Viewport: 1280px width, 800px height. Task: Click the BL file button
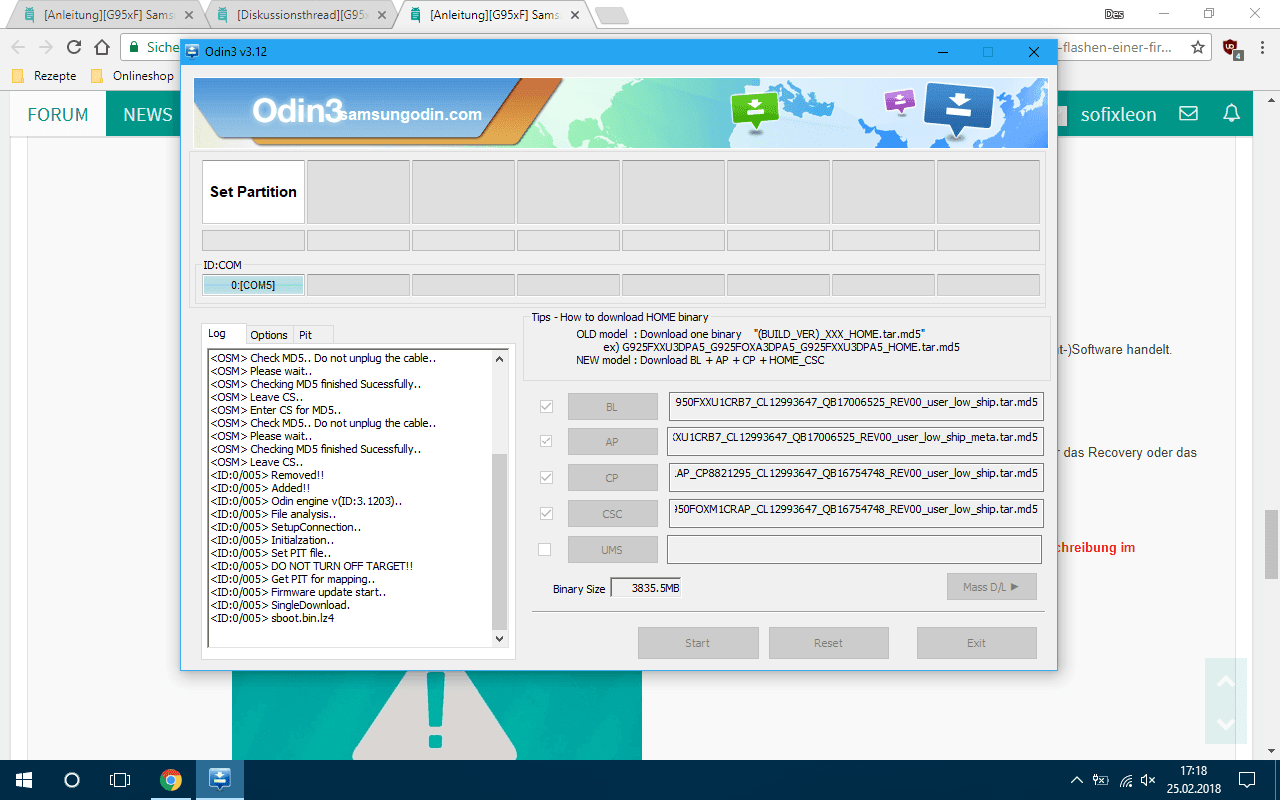coord(612,407)
